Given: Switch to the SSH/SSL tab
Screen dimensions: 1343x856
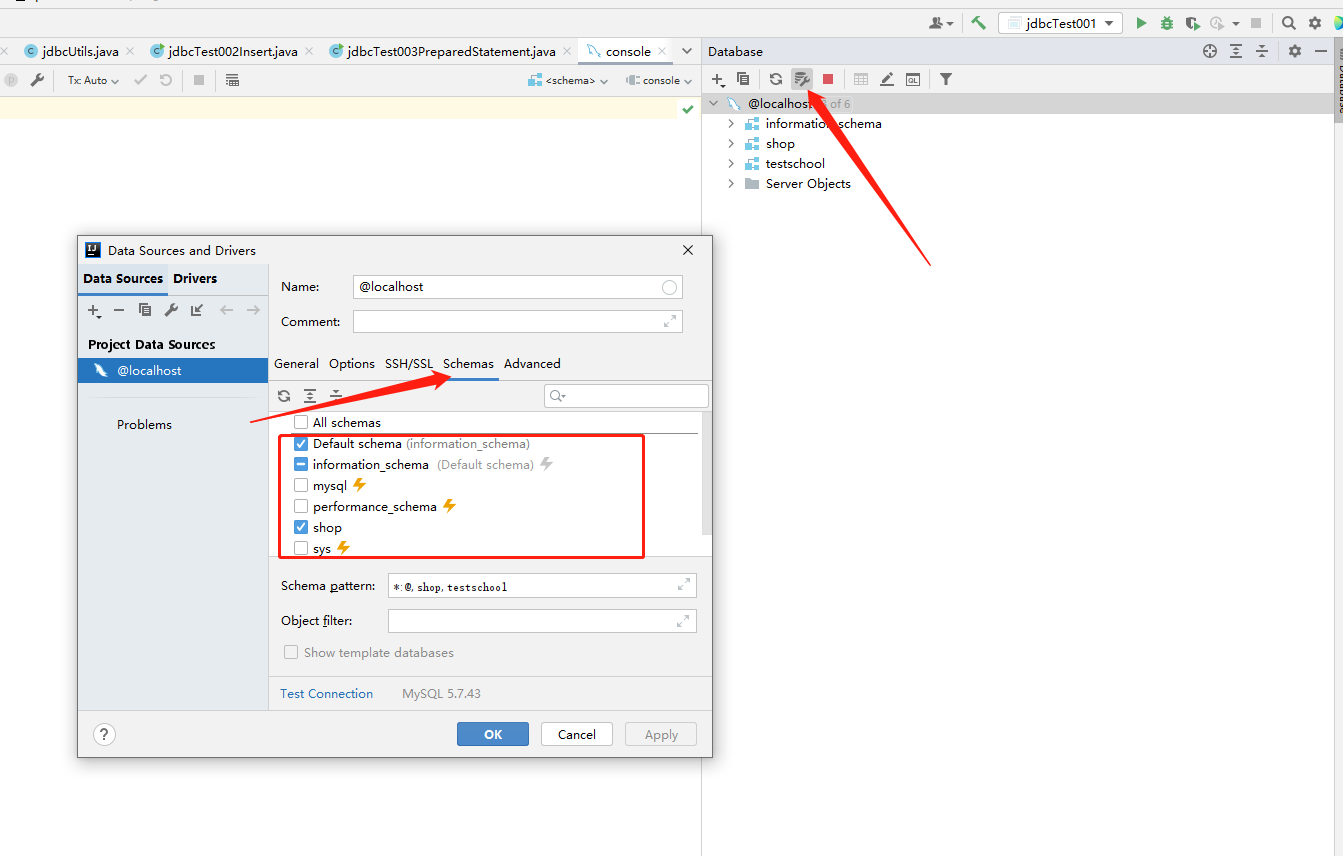Looking at the screenshot, I should (x=409, y=364).
